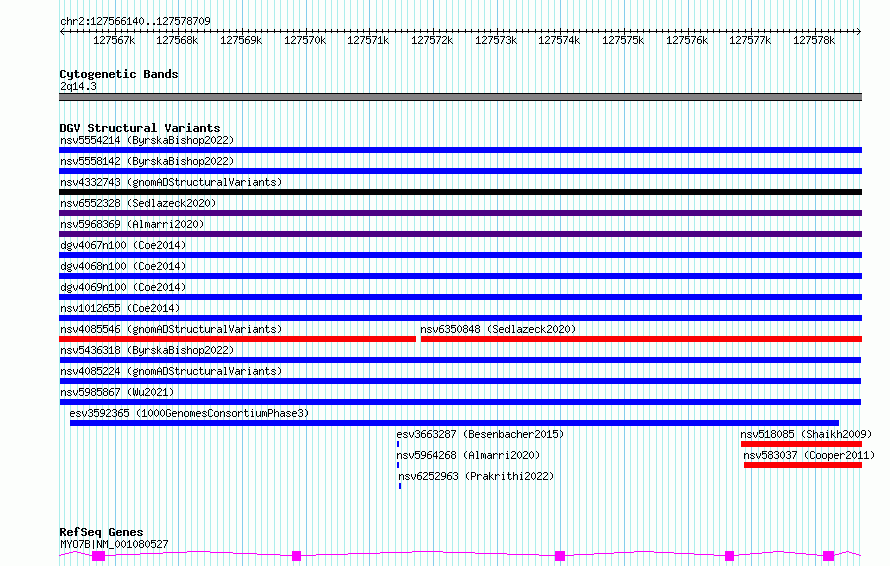Select the black nsv4332743 gnomAD variant bar
The height and width of the screenshot is (566, 890).
460,192
